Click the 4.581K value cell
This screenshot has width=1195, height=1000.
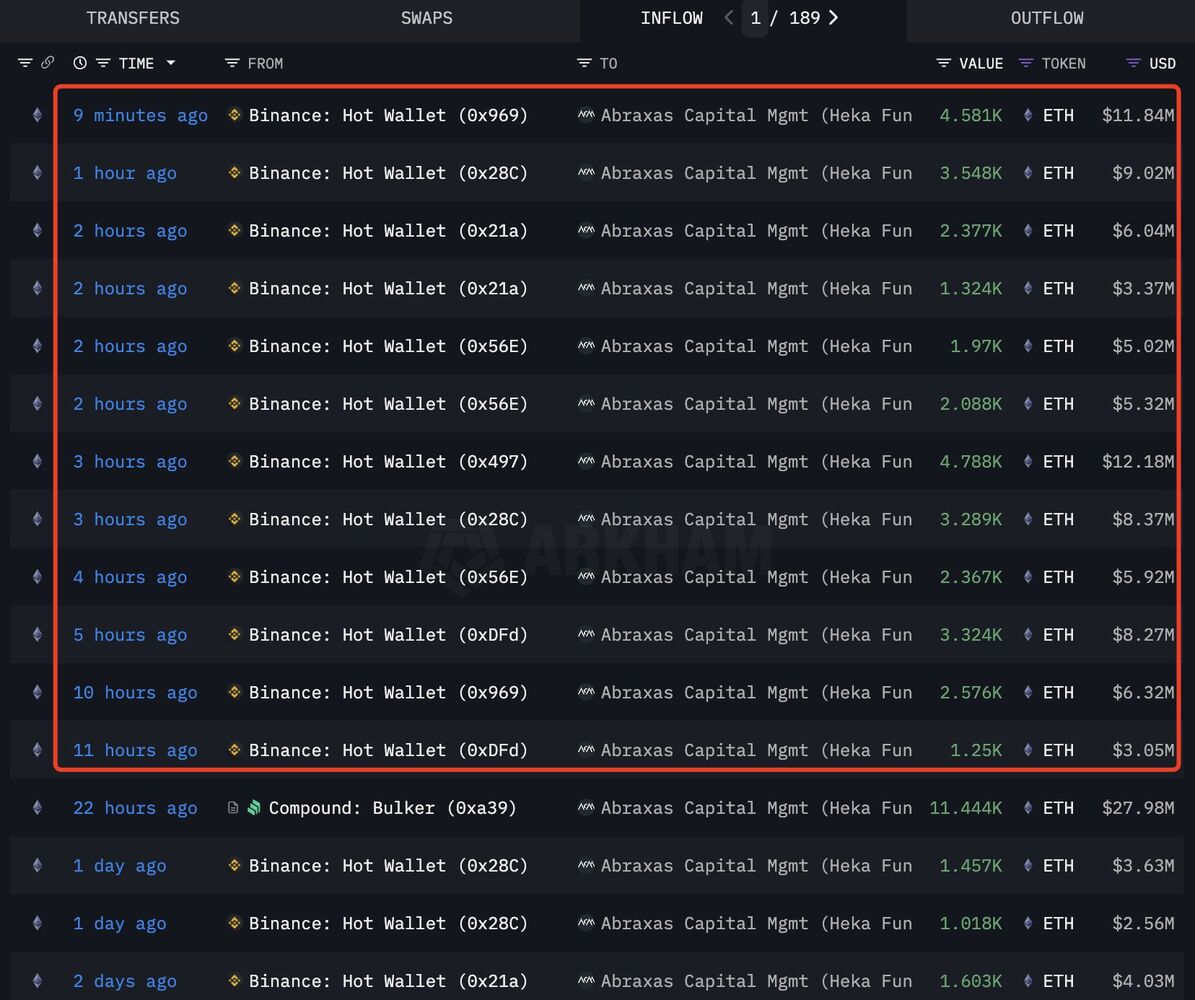pos(970,115)
